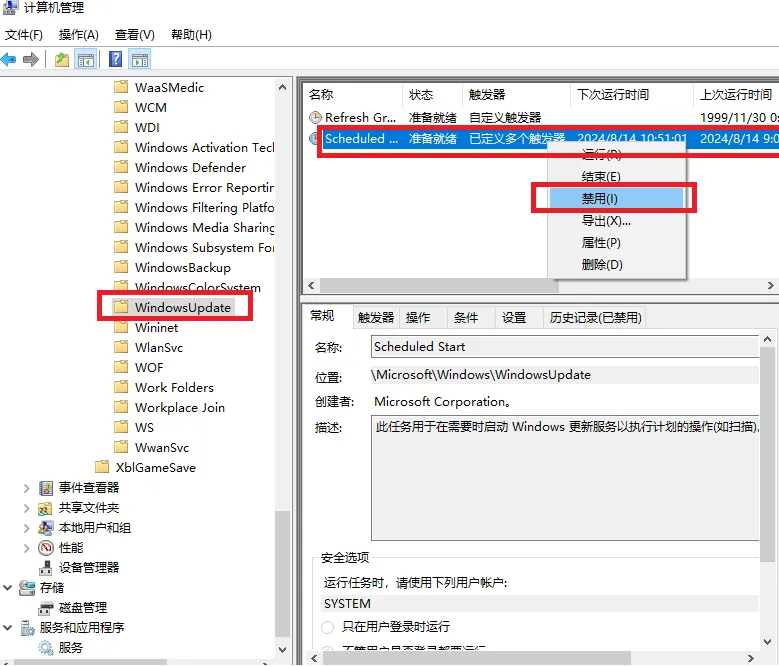The height and width of the screenshot is (666, 779).
Task: Expand the 本地用户和组 node arrow
Action: [26, 527]
